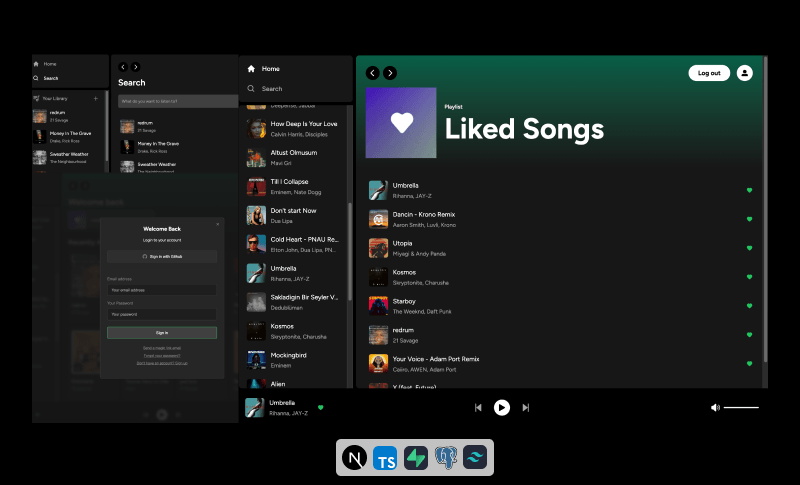Viewport: 800px width, 485px height.
Task: Go forward using the right chevron above Liked Songs
Action: point(390,73)
